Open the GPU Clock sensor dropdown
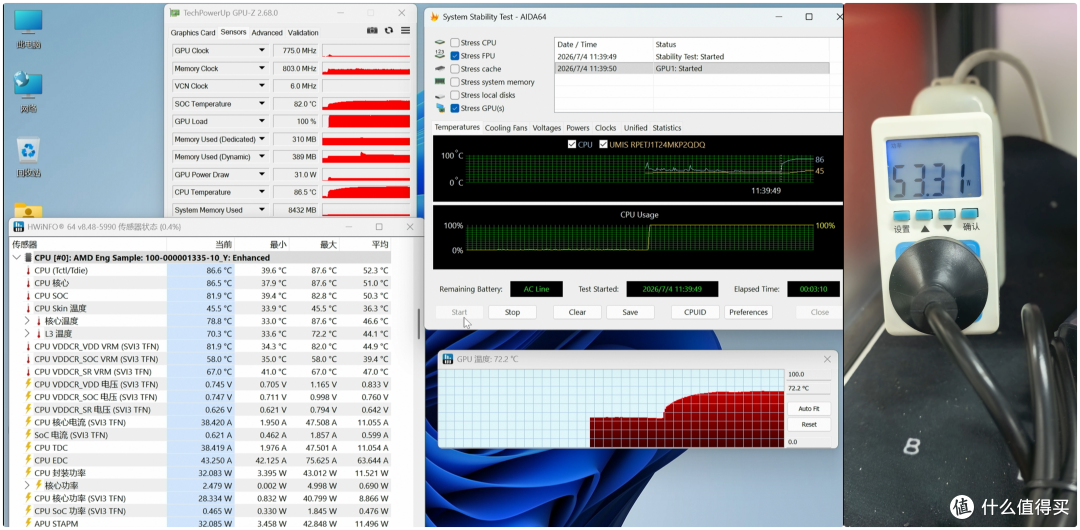Screen dimensions: 1080x530 (x=262, y=50)
